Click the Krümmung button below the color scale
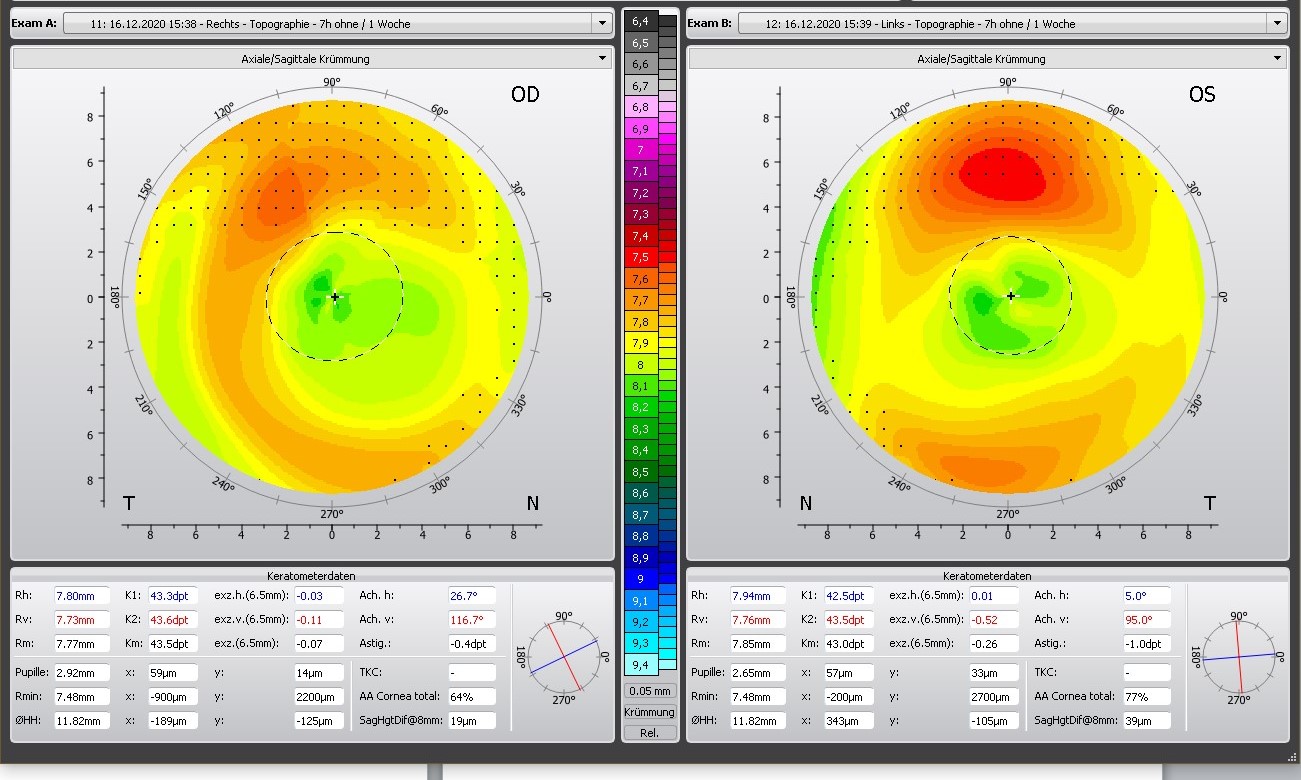This screenshot has width=1301, height=780. coord(649,712)
